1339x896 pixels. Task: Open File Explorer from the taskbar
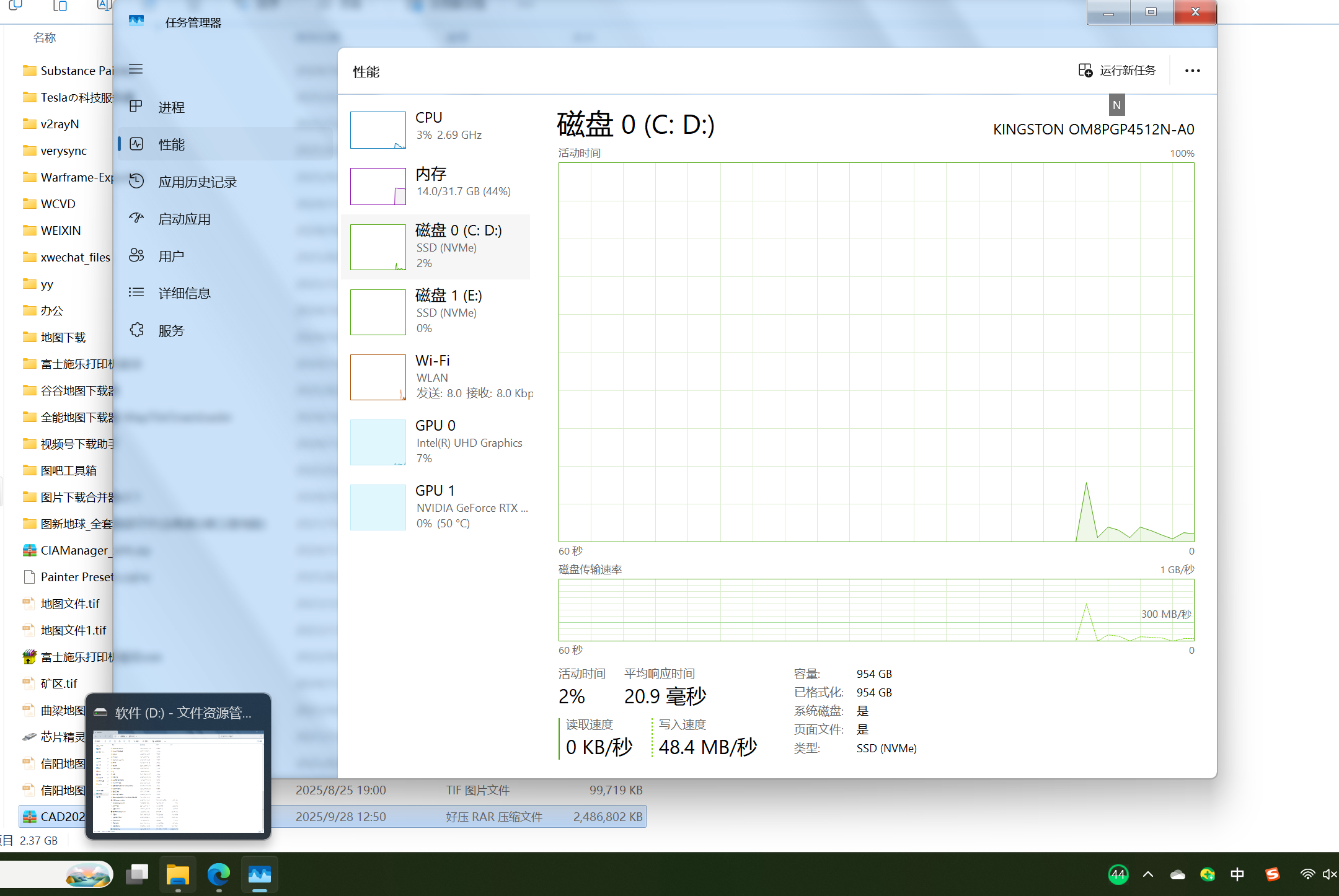tap(178, 875)
